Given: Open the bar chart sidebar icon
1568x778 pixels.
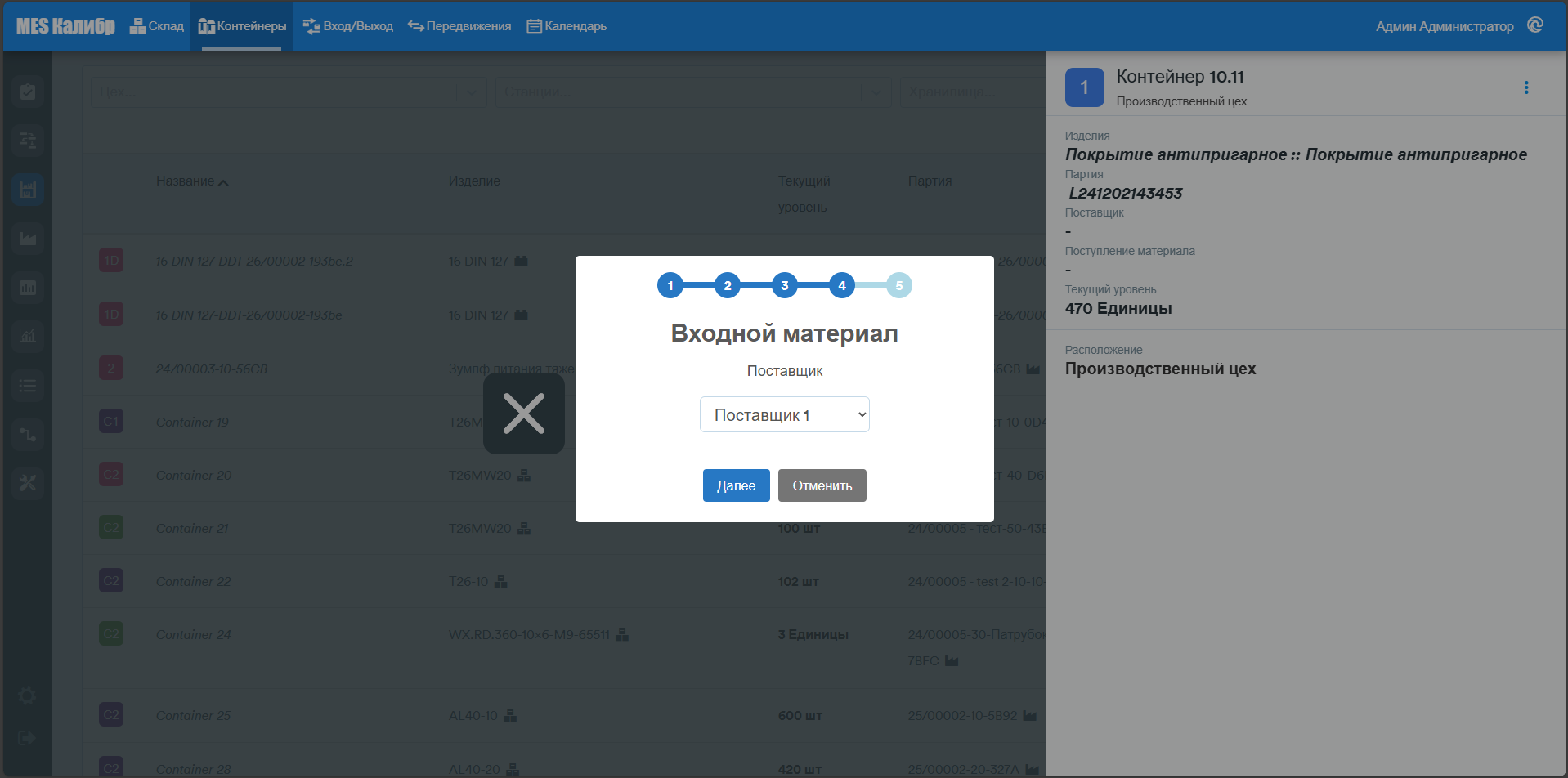Looking at the screenshot, I should pos(28,288).
